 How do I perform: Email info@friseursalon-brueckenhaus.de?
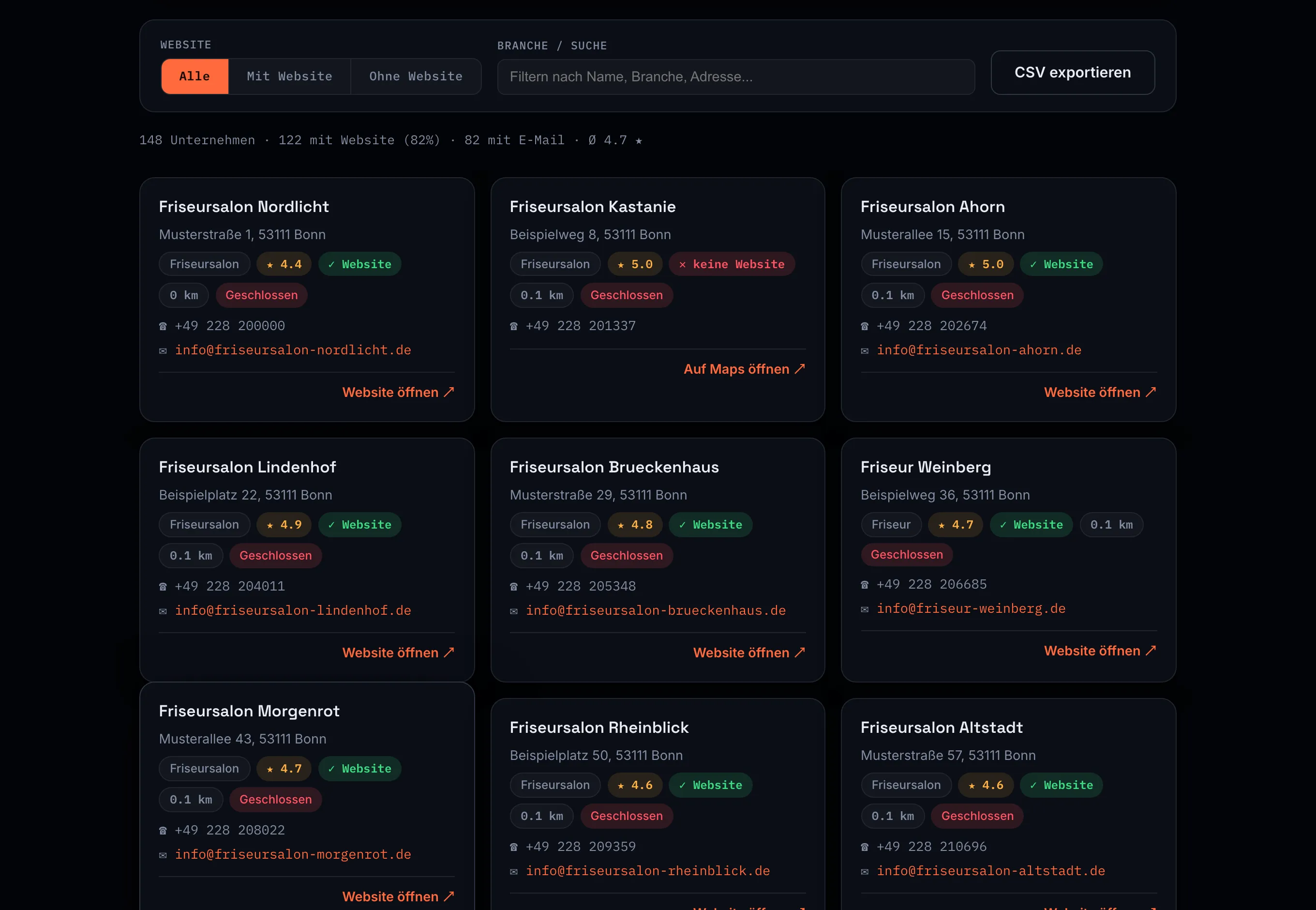click(656, 610)
